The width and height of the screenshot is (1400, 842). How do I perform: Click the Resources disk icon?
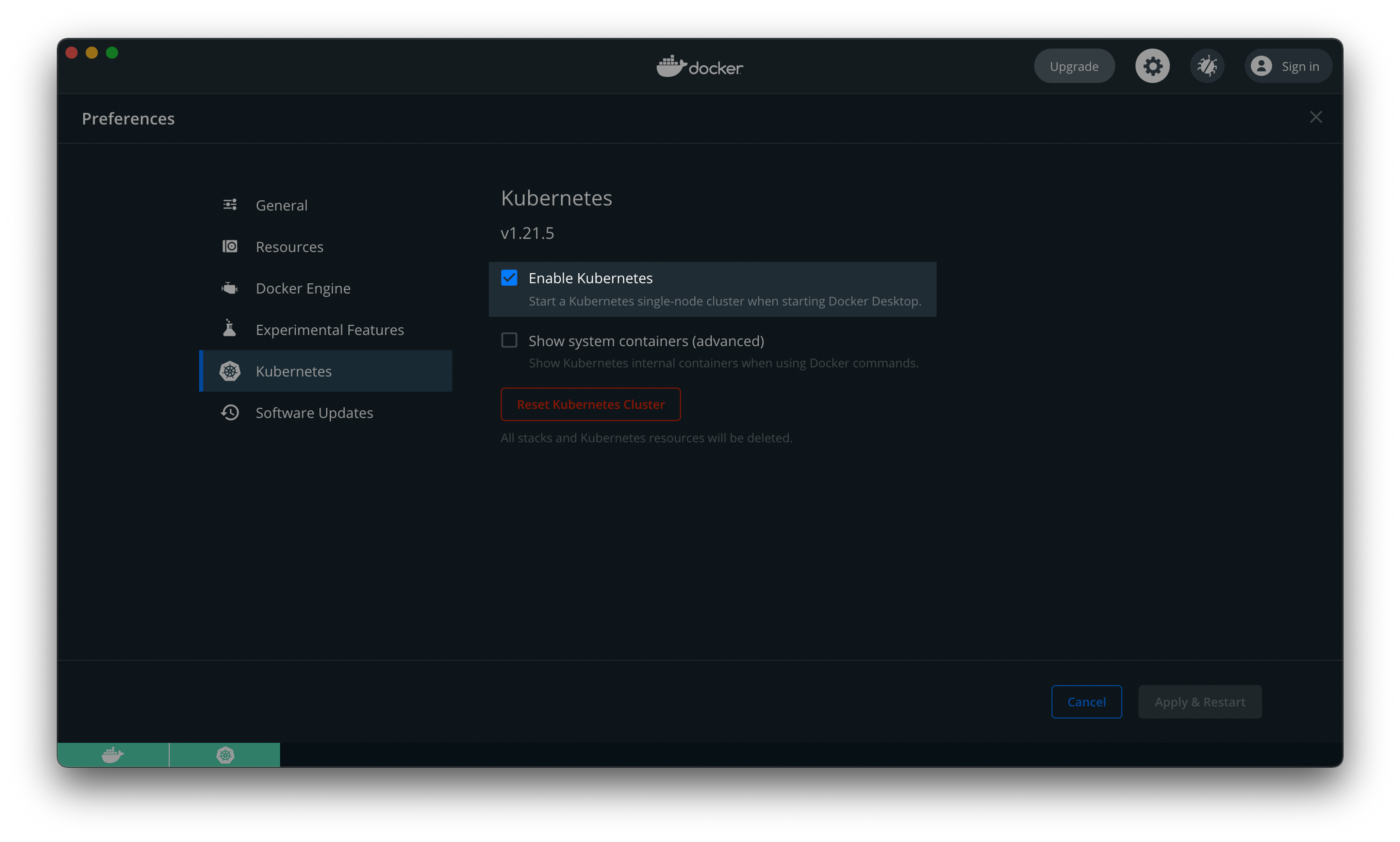point(230,246)
